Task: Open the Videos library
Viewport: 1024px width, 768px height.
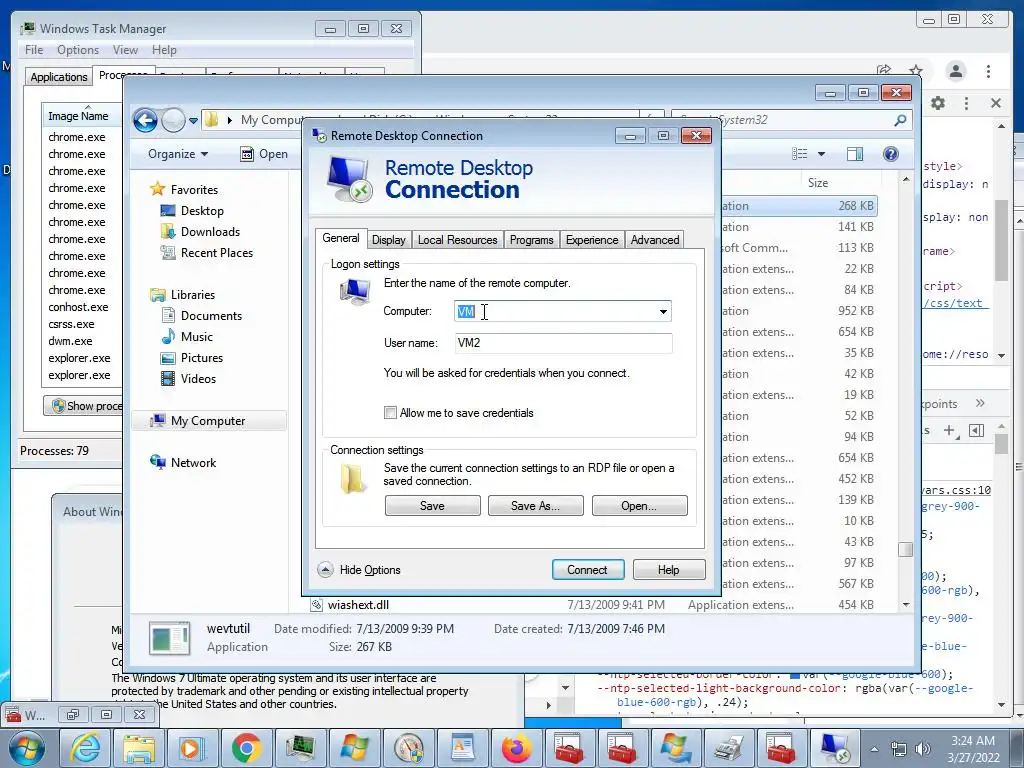Action: (198, 379)
